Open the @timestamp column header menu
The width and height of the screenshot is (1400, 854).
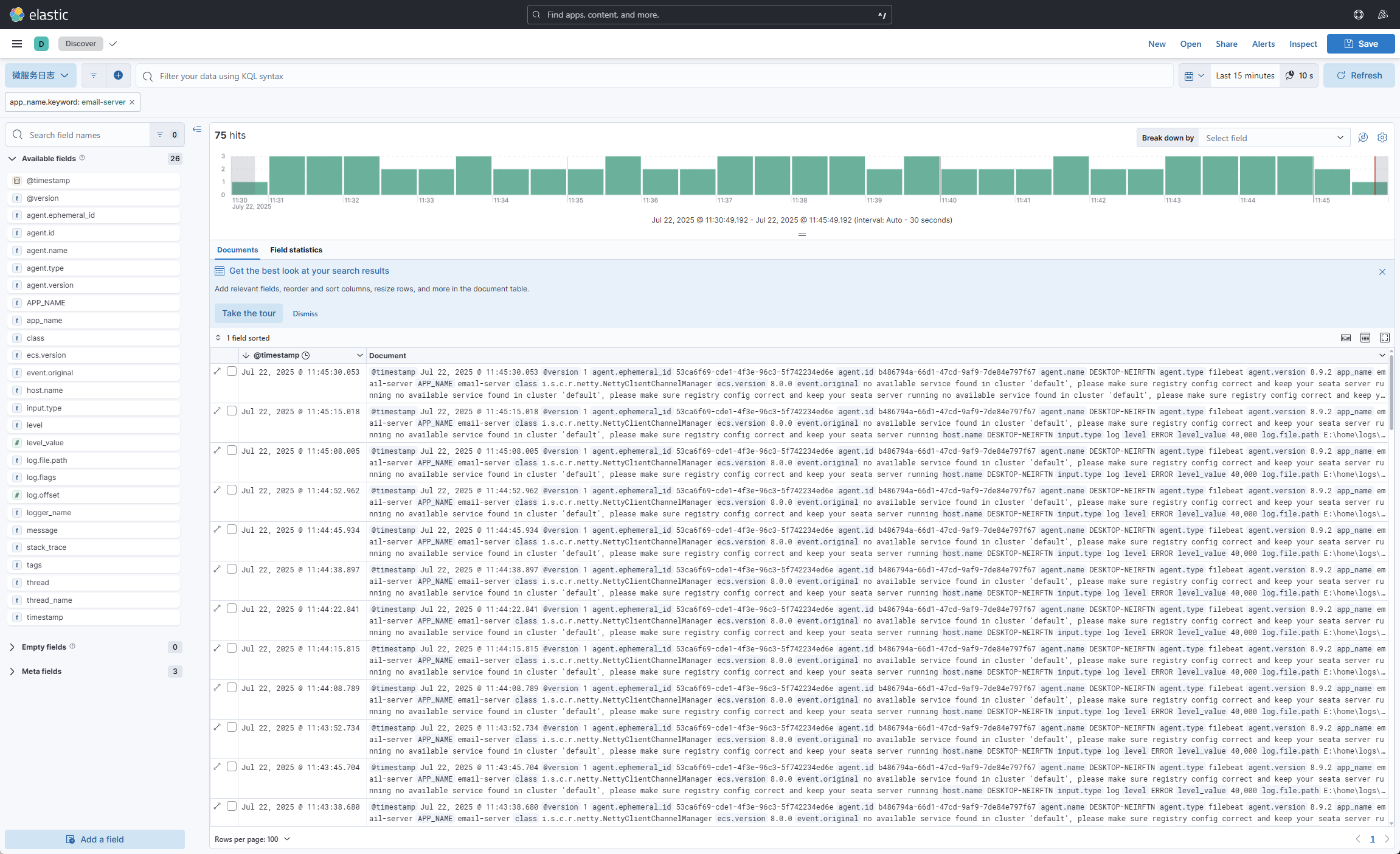(x=359, y=355)
